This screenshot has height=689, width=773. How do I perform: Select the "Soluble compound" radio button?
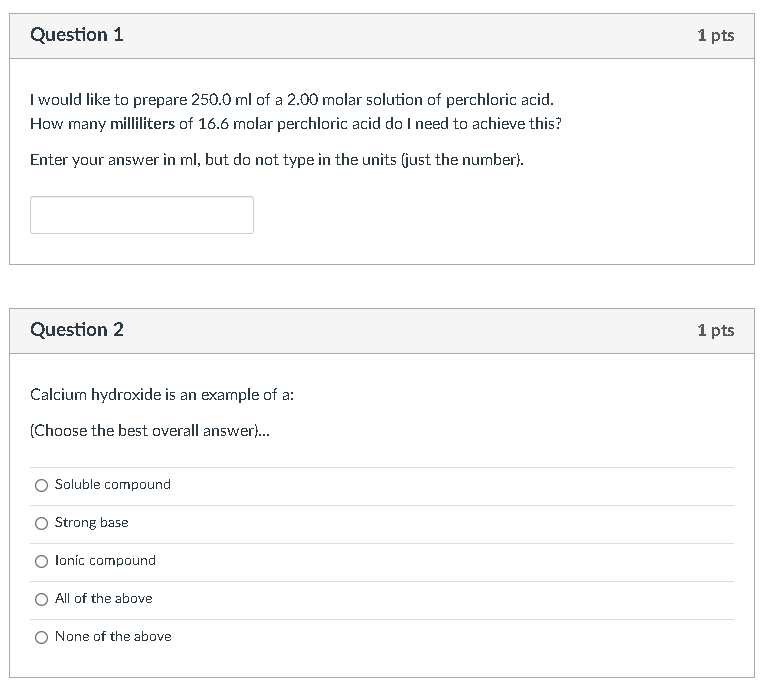pos(41,485)
